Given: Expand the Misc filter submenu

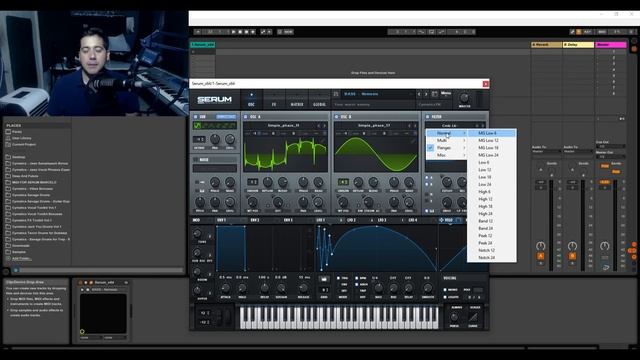Looking at the screenshot, I should 446,155.
